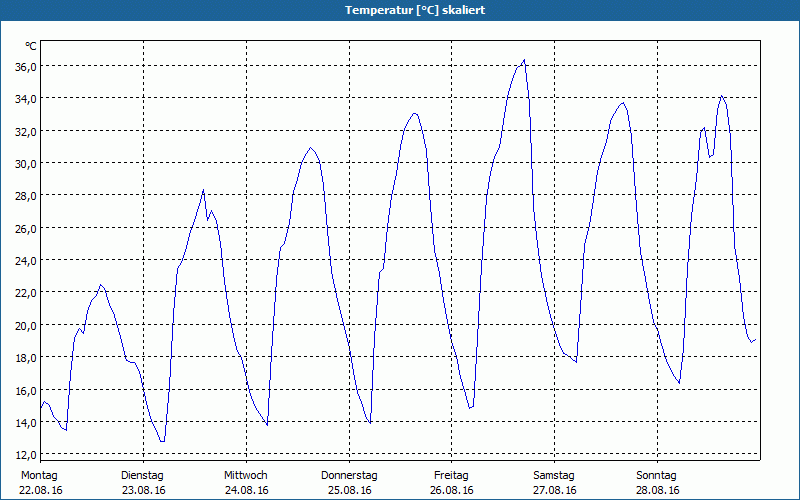Click the 23.08.16 date label
800x500 pixels.
(x=143, y=490)
